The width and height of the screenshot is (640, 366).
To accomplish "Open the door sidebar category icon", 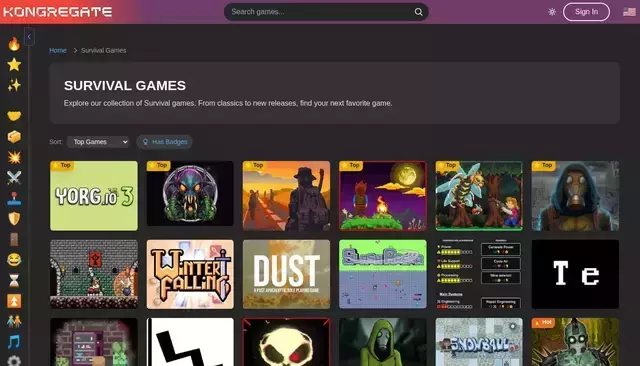I will (14, 239).
